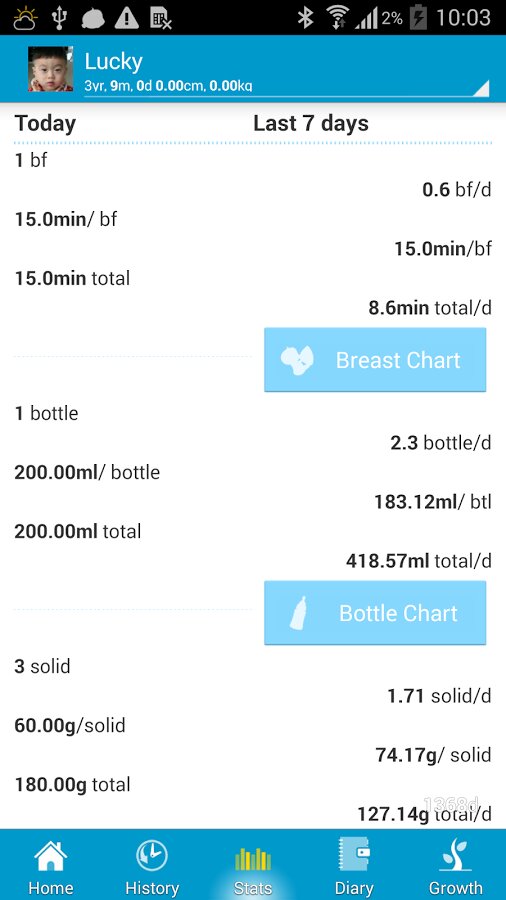Screen dimensions: 506x900
Task: Tap Lucky's profile photo thumbnail
Action: click(x=50, y=69)
